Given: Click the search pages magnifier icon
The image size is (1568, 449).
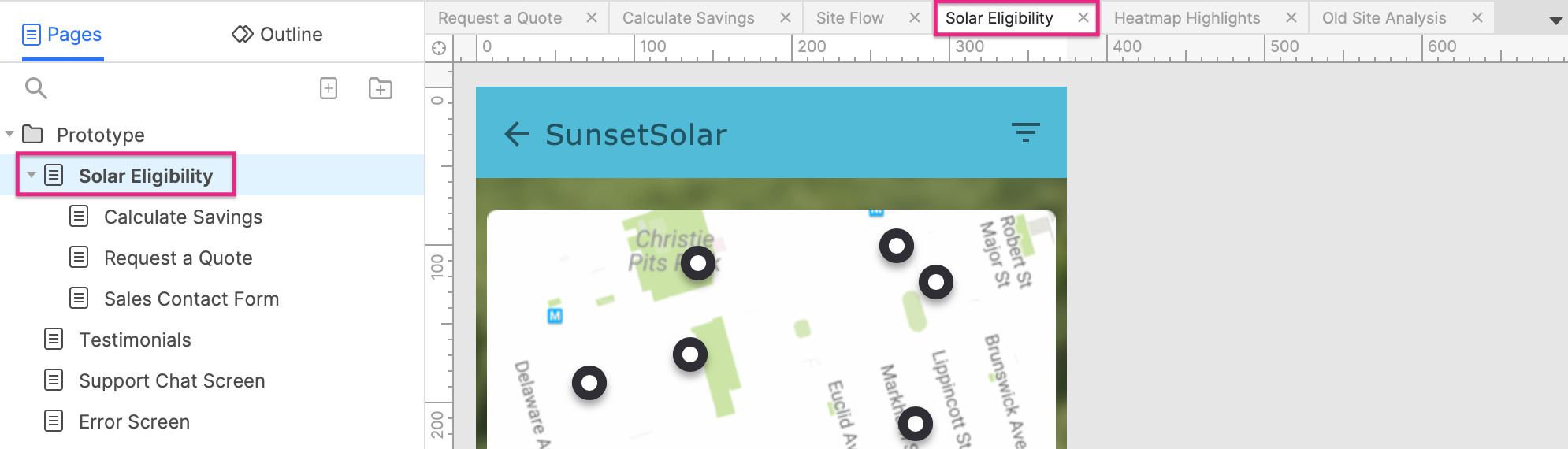Looking at the screenshot, I should click(36, 88).
